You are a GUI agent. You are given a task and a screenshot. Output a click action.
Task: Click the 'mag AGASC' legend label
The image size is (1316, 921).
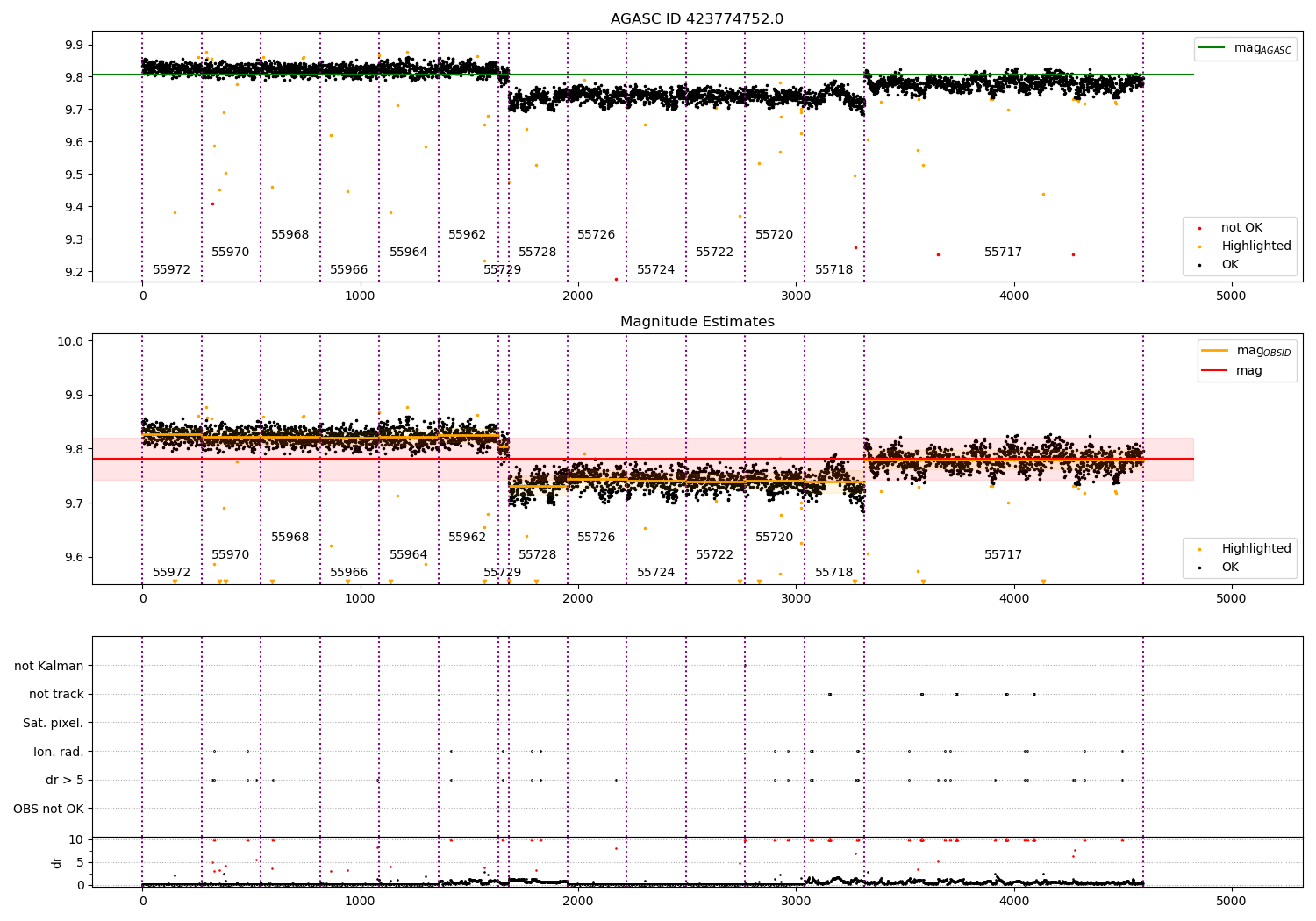coord(1262,48)
